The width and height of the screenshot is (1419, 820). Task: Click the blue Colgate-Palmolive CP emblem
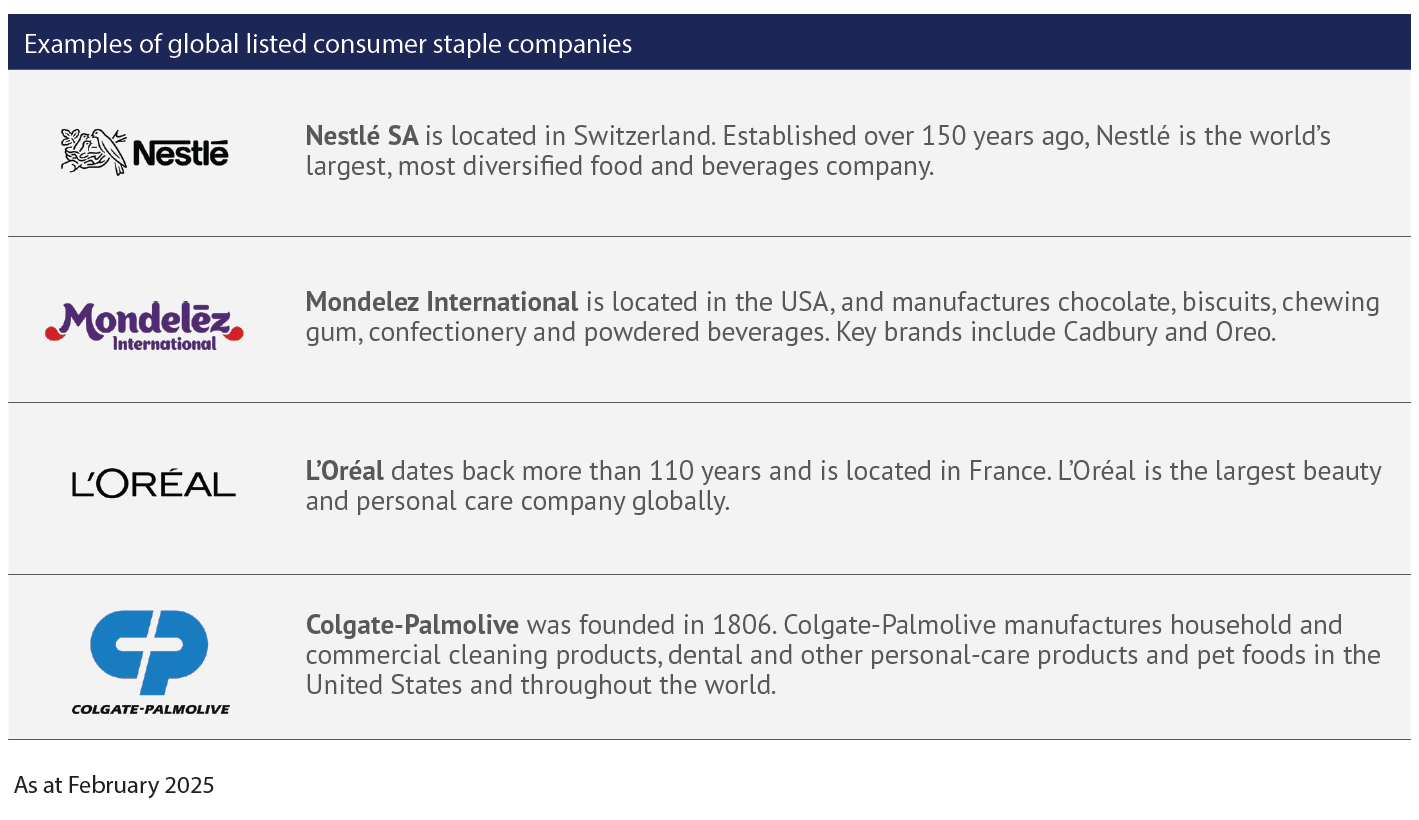(x=149, y=652)
